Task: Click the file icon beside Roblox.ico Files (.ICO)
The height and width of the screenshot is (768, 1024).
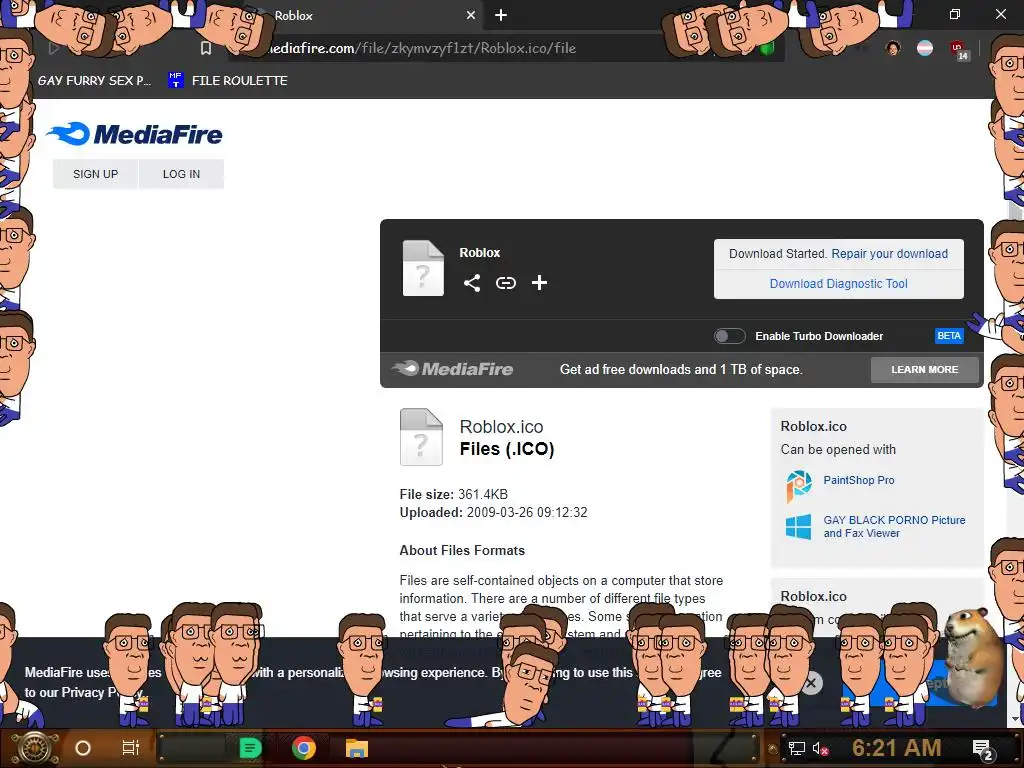Action: tap(421, 437)
